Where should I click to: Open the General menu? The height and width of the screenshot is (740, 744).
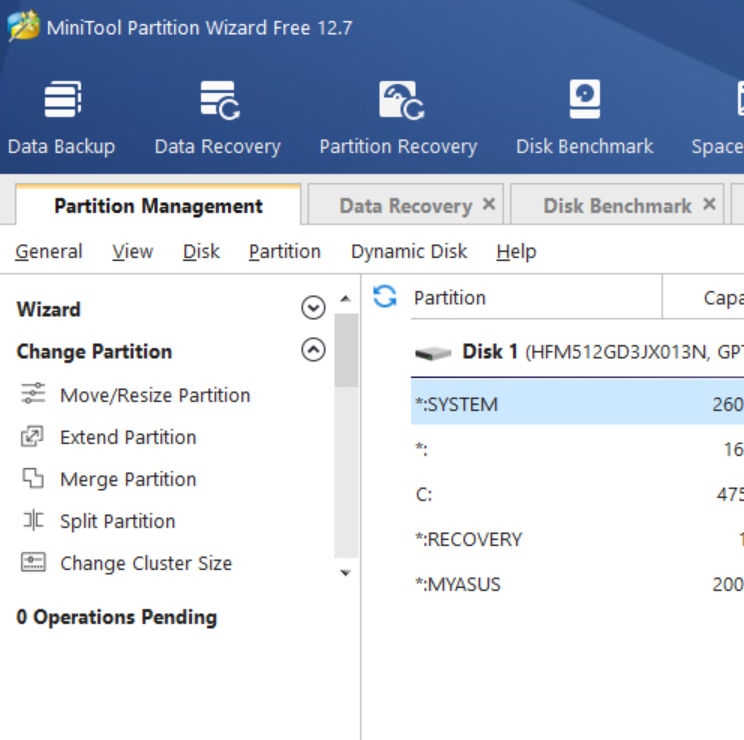49,251
